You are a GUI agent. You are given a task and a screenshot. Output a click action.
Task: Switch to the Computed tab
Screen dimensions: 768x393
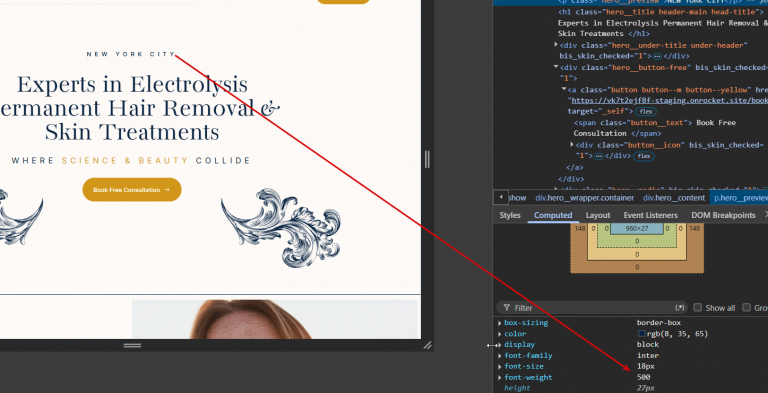click(x=553, y=215)
